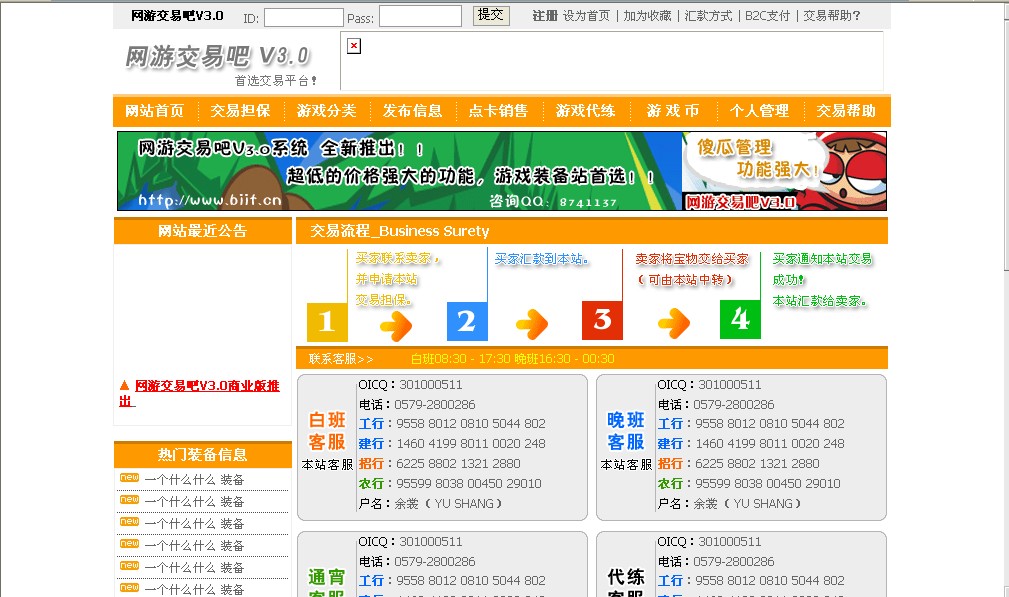Screen dimensions: 1009x597
Task: Click the 网站最近公告 panel header
Action: click(x=203, y=231)
